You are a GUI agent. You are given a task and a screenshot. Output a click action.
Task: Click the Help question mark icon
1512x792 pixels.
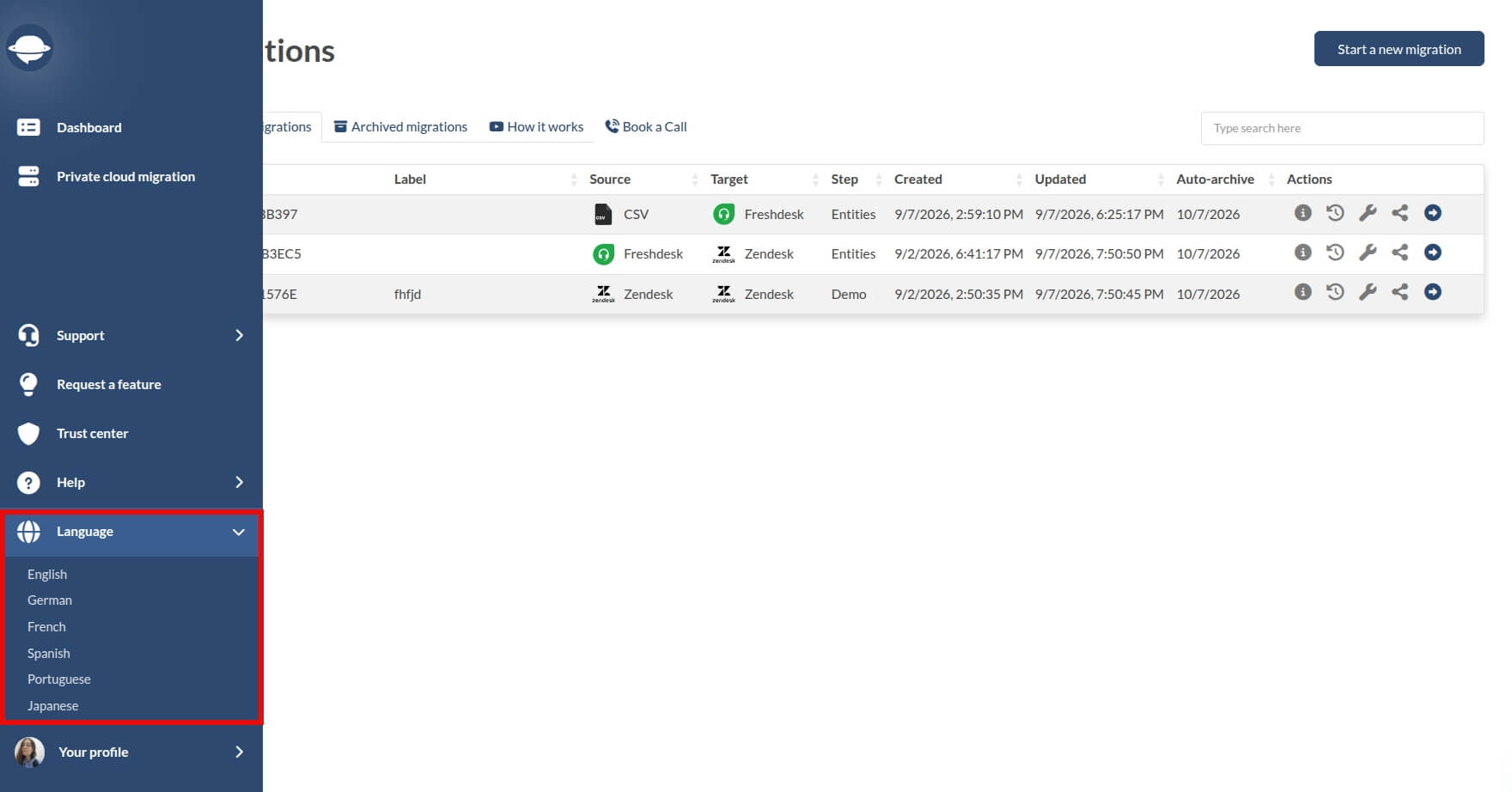click(28, 483)
